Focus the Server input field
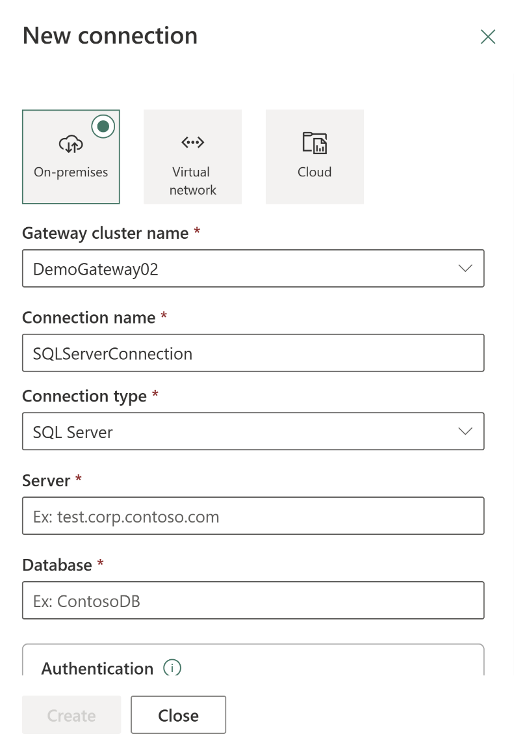The image size is (514, 748). (x=253, y=516)
